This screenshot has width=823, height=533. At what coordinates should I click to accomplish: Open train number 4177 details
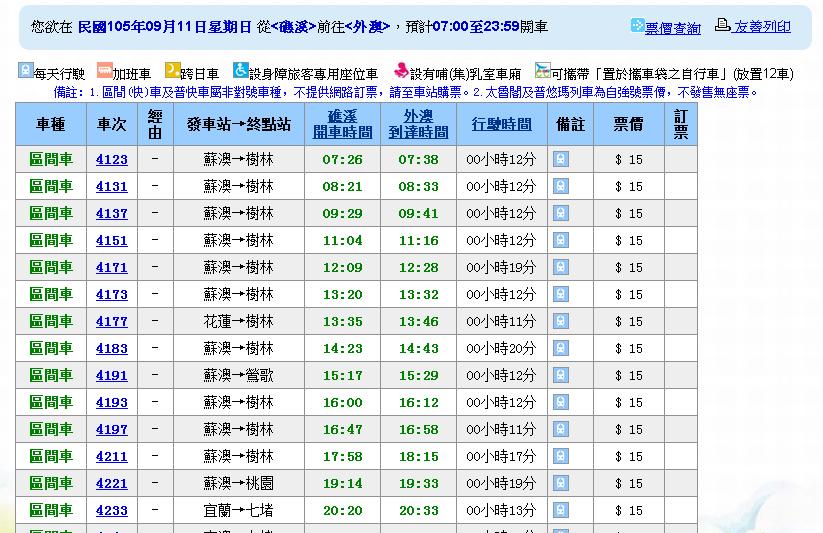(x=112, y=321)
